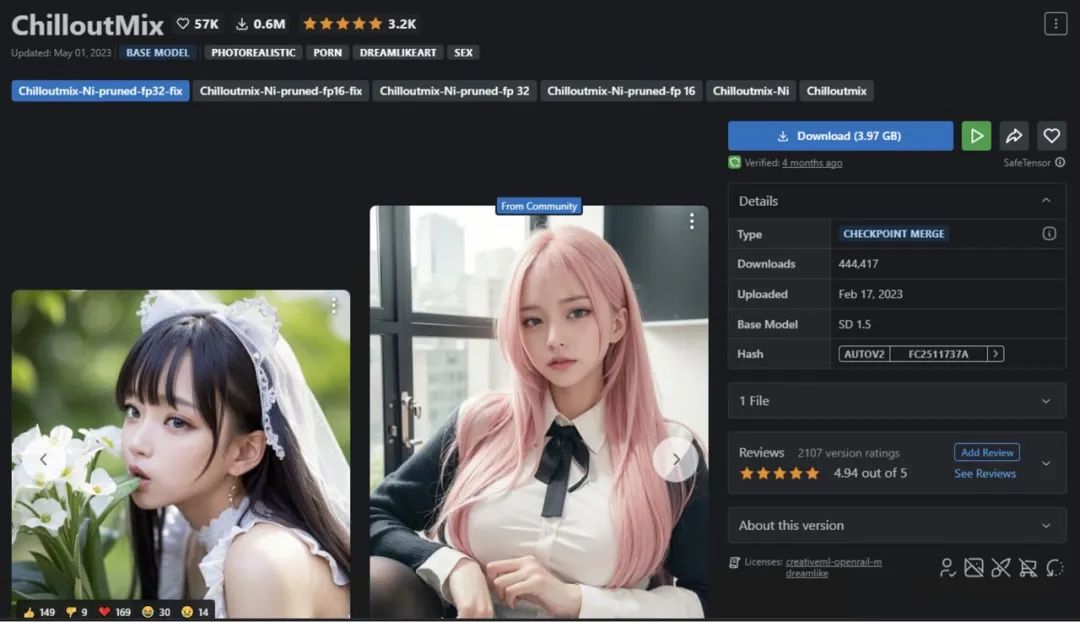1080x622 pixels.
Task: Go to previous image with left arrow
Action: [x=43, y=459]
